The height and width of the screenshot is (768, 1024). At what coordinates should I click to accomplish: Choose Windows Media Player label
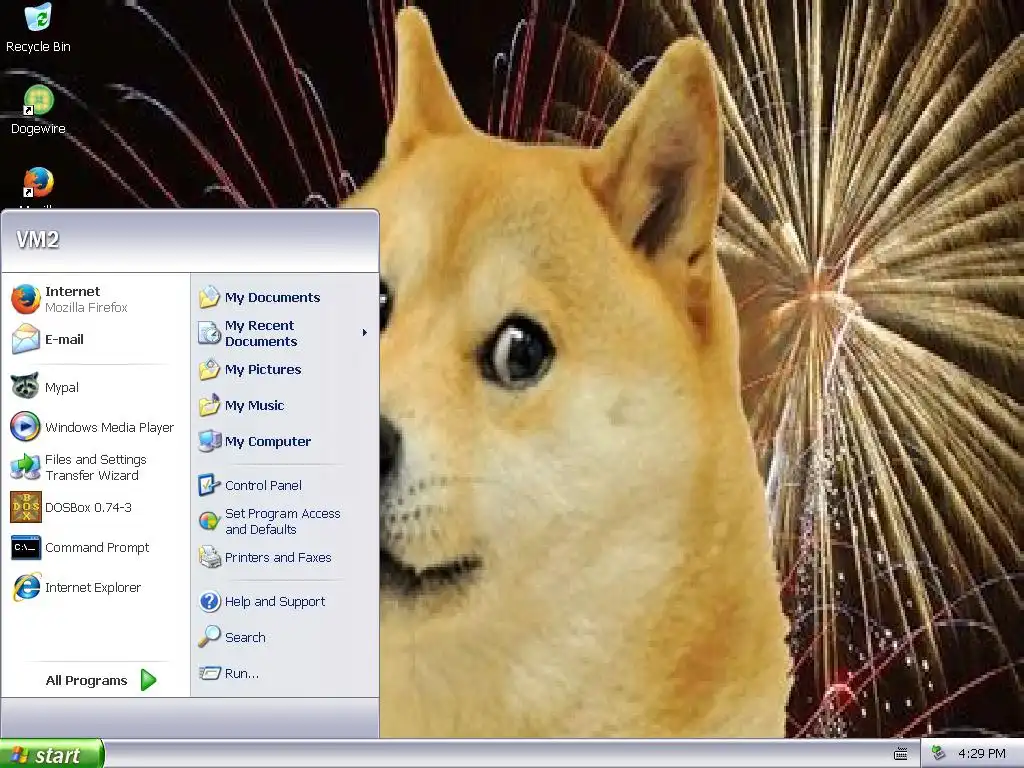[109, 427]
